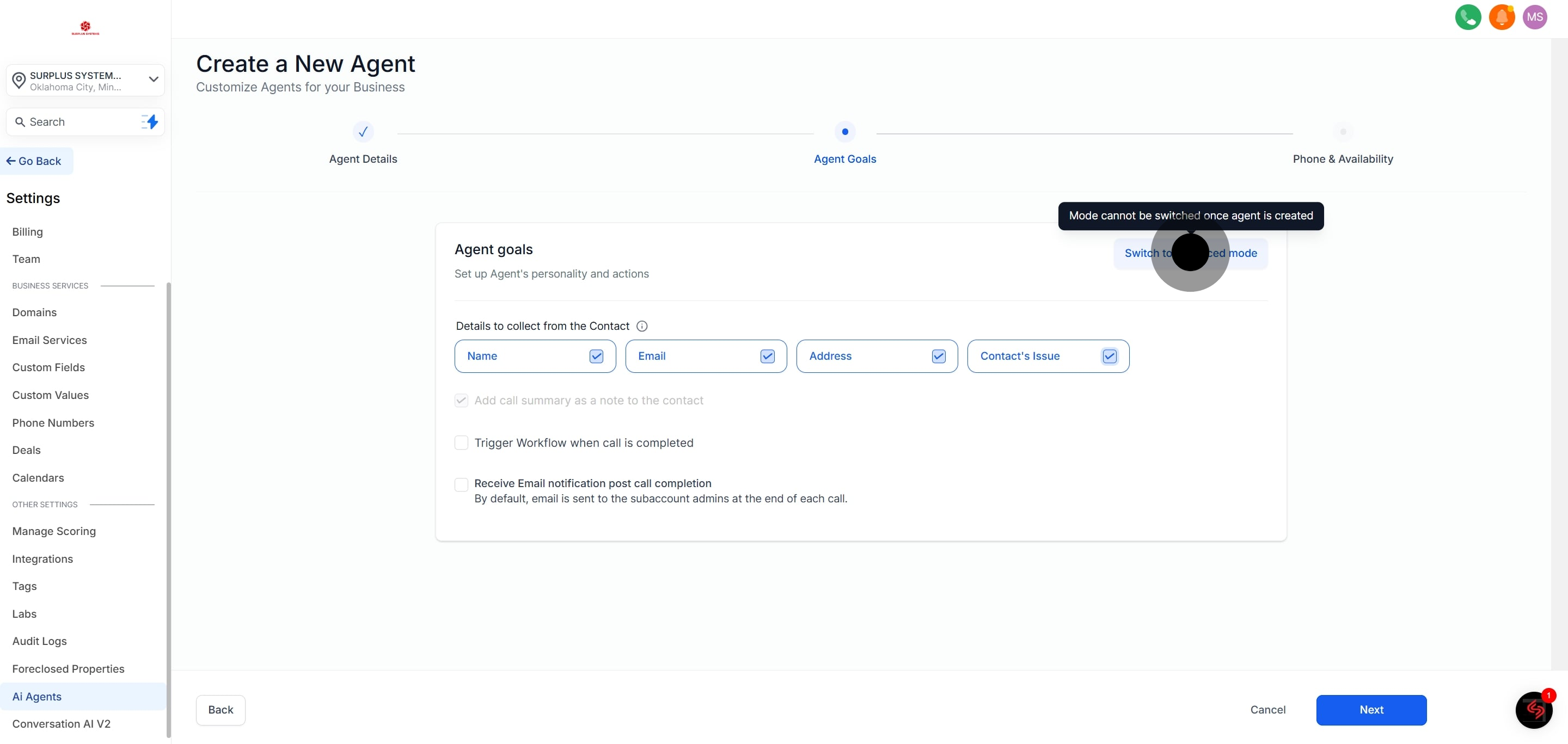Screen dimensions: 1568x744
Task: Enable Receive Email notification post call completion
Action: point(461,484)
